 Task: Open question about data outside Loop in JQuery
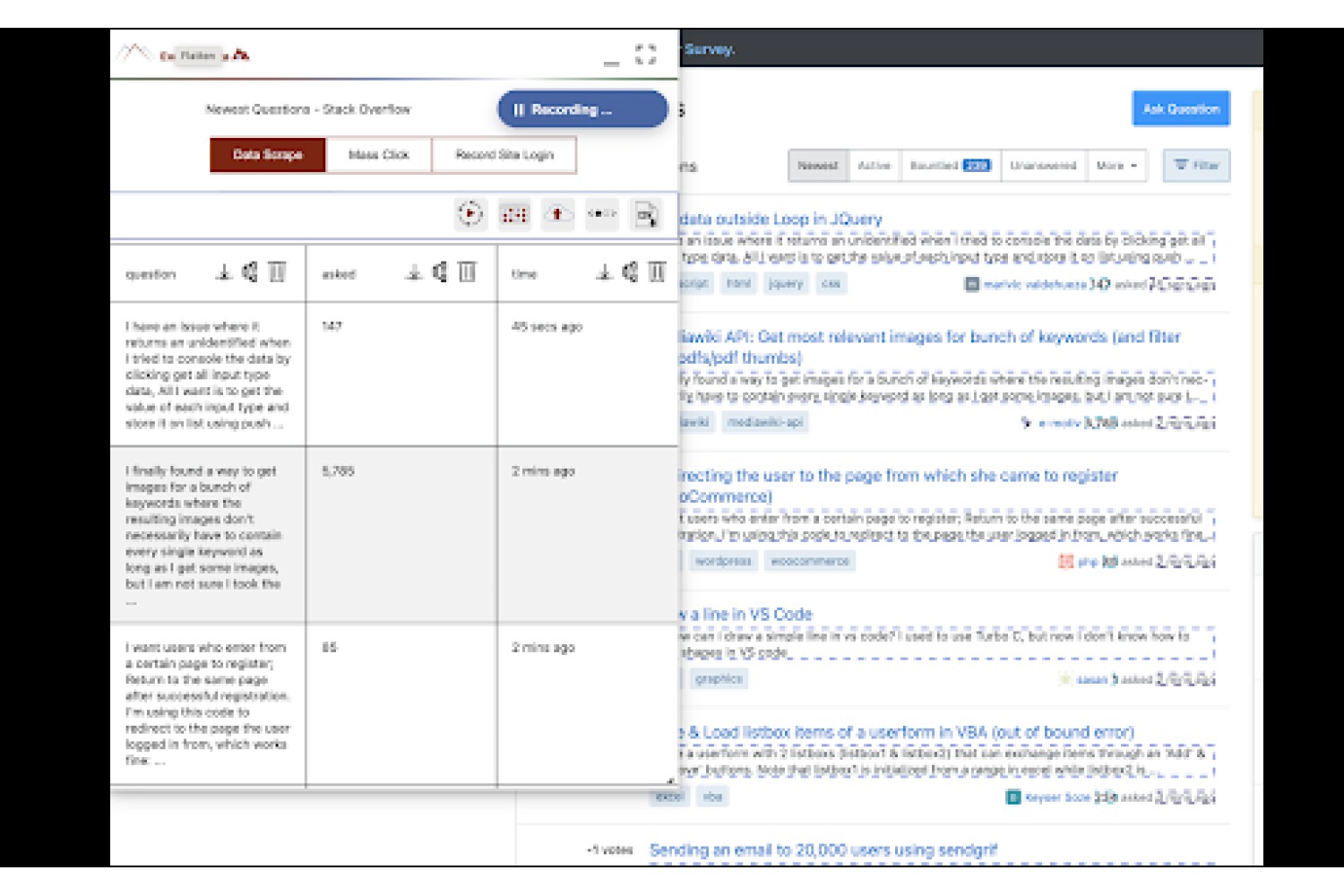[780, 219]
